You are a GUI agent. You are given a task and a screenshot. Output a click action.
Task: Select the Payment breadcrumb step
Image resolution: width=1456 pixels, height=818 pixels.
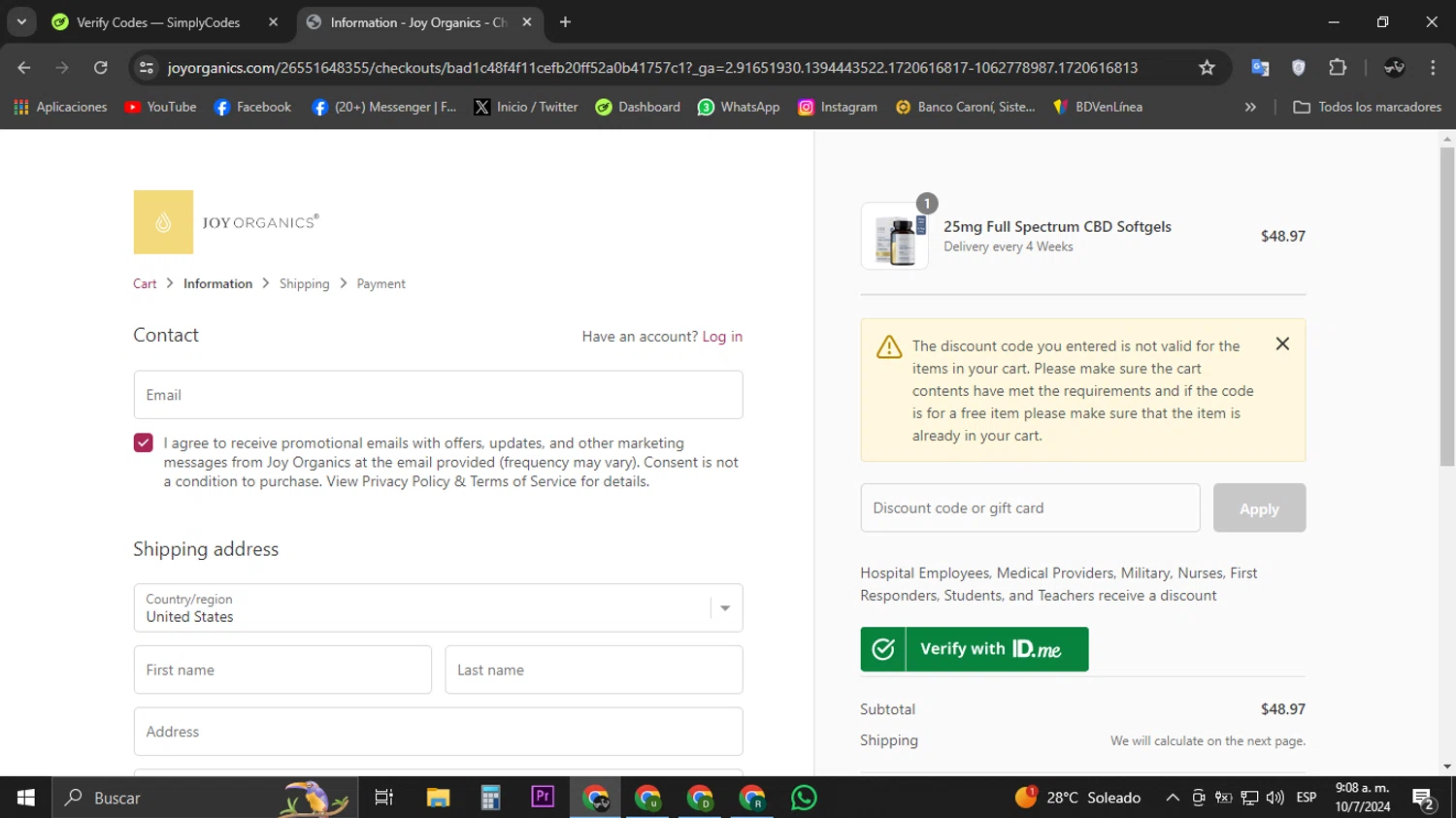tap(381, 283)
